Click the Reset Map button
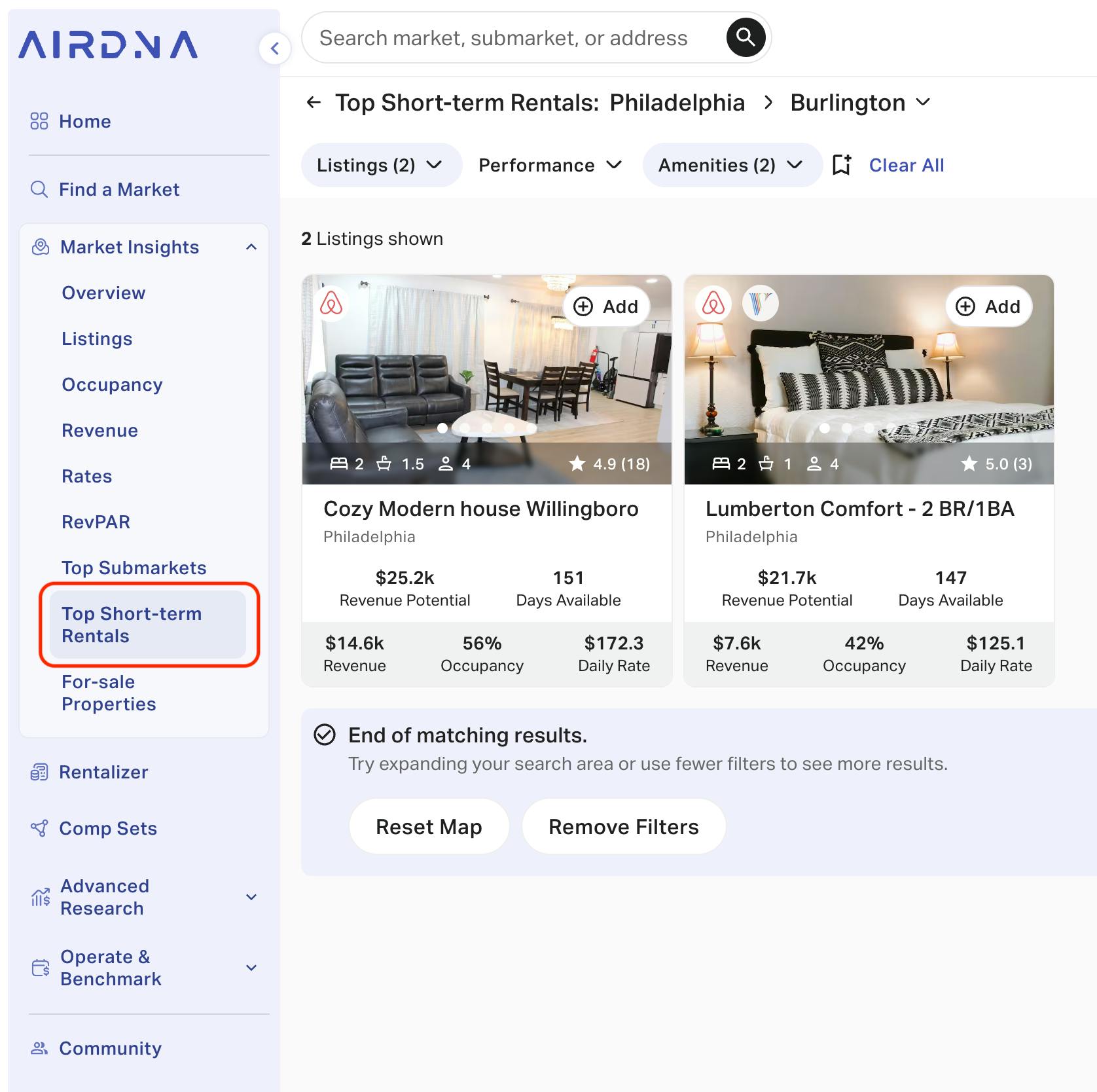Screen dimensions: 1097x1092 point(428,826)
